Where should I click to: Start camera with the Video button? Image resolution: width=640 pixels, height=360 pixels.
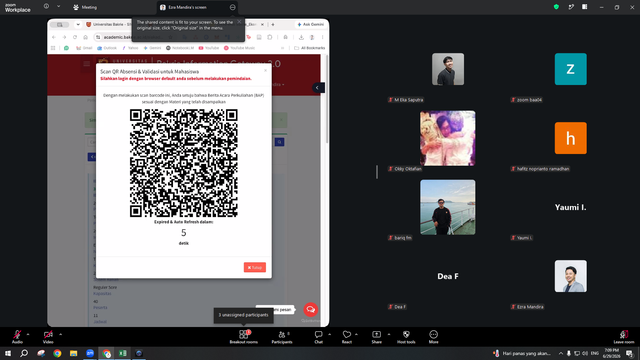pyautogui.click(x=48, y=337)
